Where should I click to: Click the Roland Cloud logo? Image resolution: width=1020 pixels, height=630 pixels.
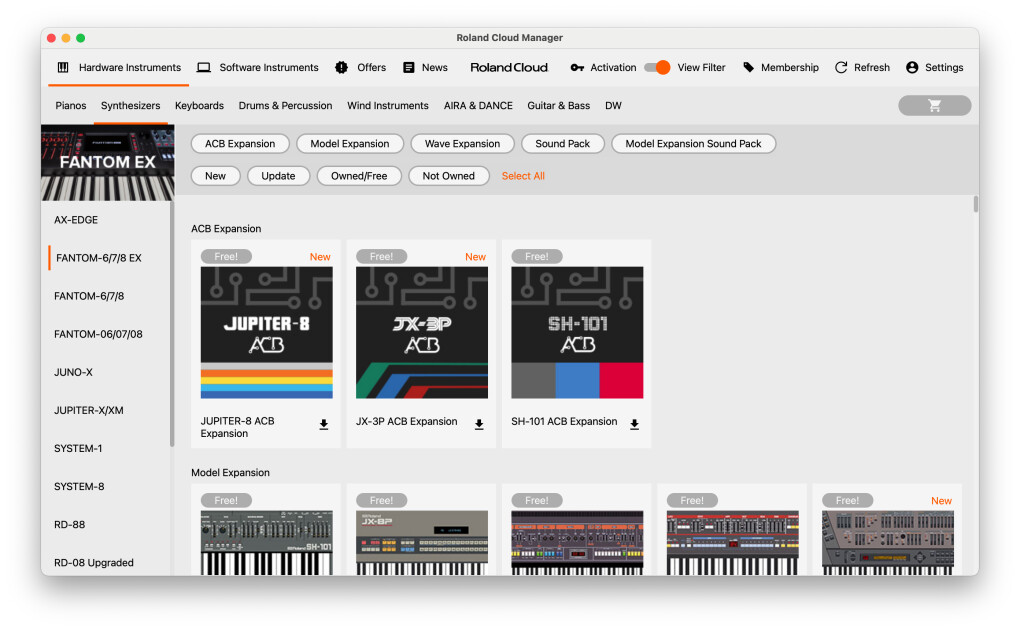click(x=509, y=67)
